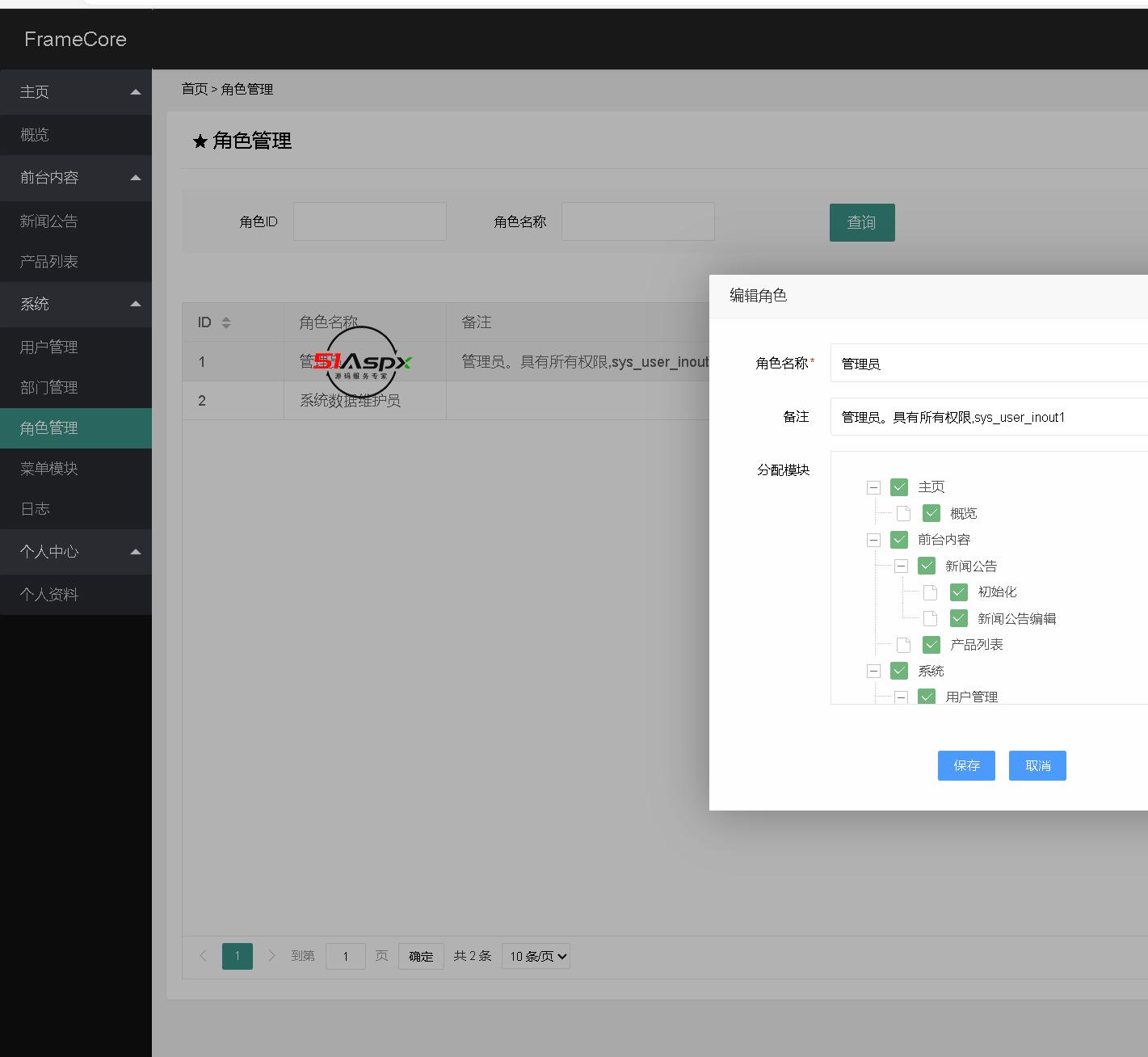The height and width of the screenshot is (1057, 1148).
Task: Open 新闻公告 in the sidebar
Action: point(76,221)
